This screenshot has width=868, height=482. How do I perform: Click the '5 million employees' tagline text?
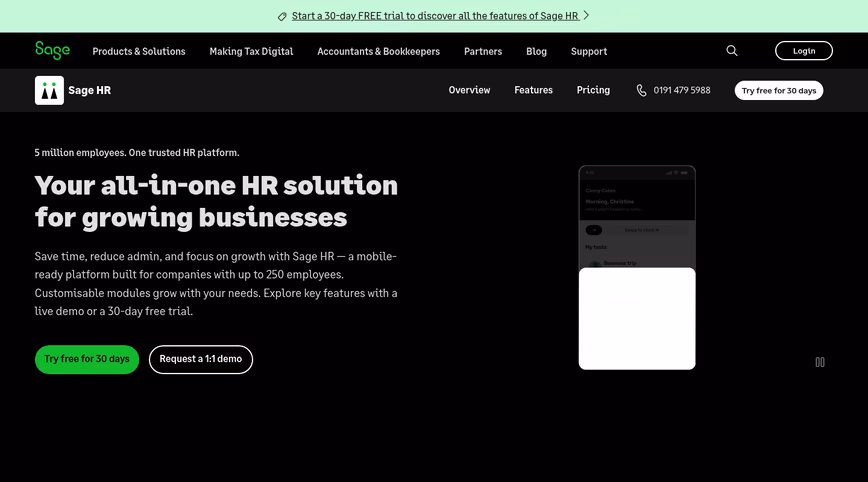(x=137, y=153)
